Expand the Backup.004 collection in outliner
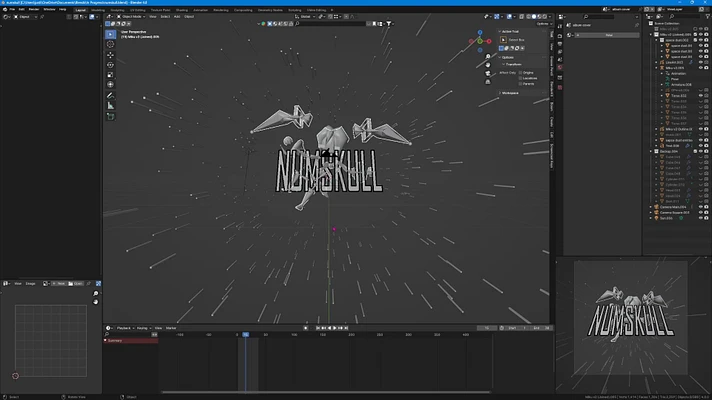Viewport: 712px width, 400px height. tap(651, 151)
